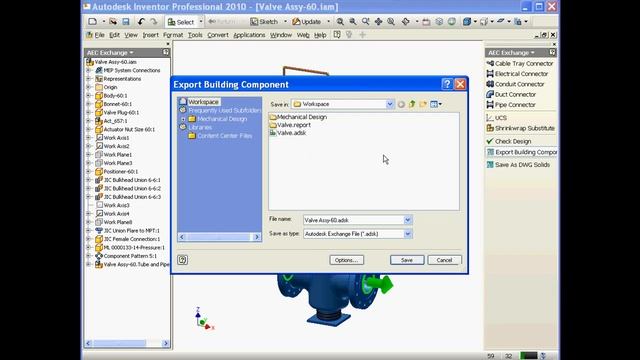Image resolution: width=640 pixels, height=360 pixels.
Task: Click the Open file toolbar icon
Action: tap(113, 22)
